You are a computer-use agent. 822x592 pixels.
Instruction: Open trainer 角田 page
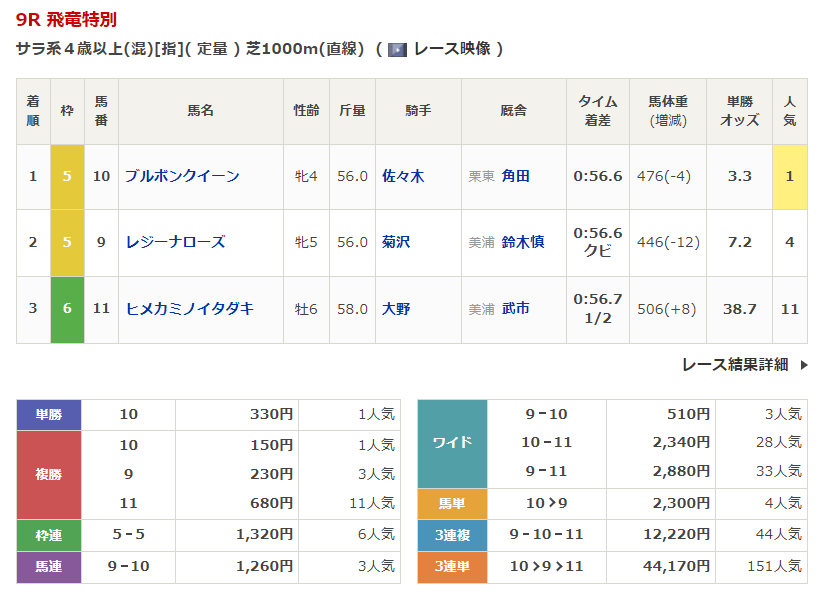[x=516, y=176]
